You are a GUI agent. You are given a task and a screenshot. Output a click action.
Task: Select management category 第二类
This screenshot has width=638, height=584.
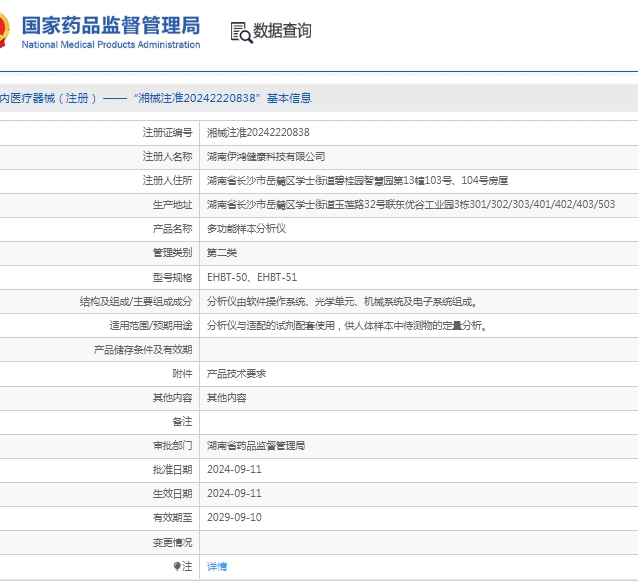[x=222, y=253]
